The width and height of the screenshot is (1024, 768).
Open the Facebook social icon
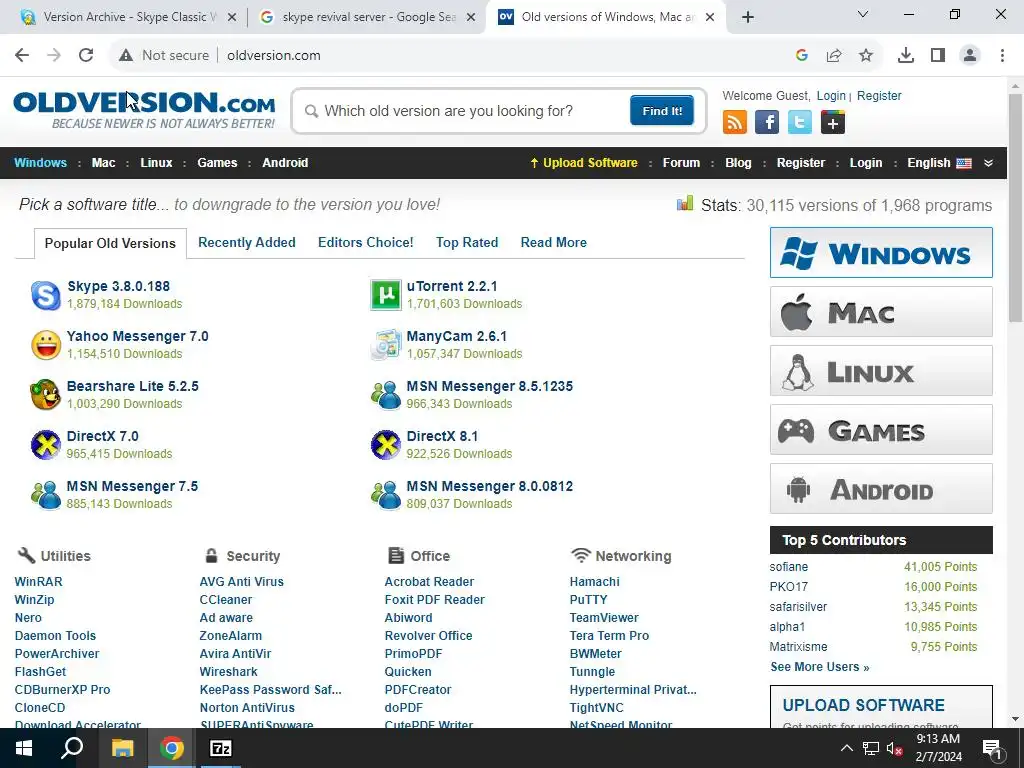[x=767, y=122]
